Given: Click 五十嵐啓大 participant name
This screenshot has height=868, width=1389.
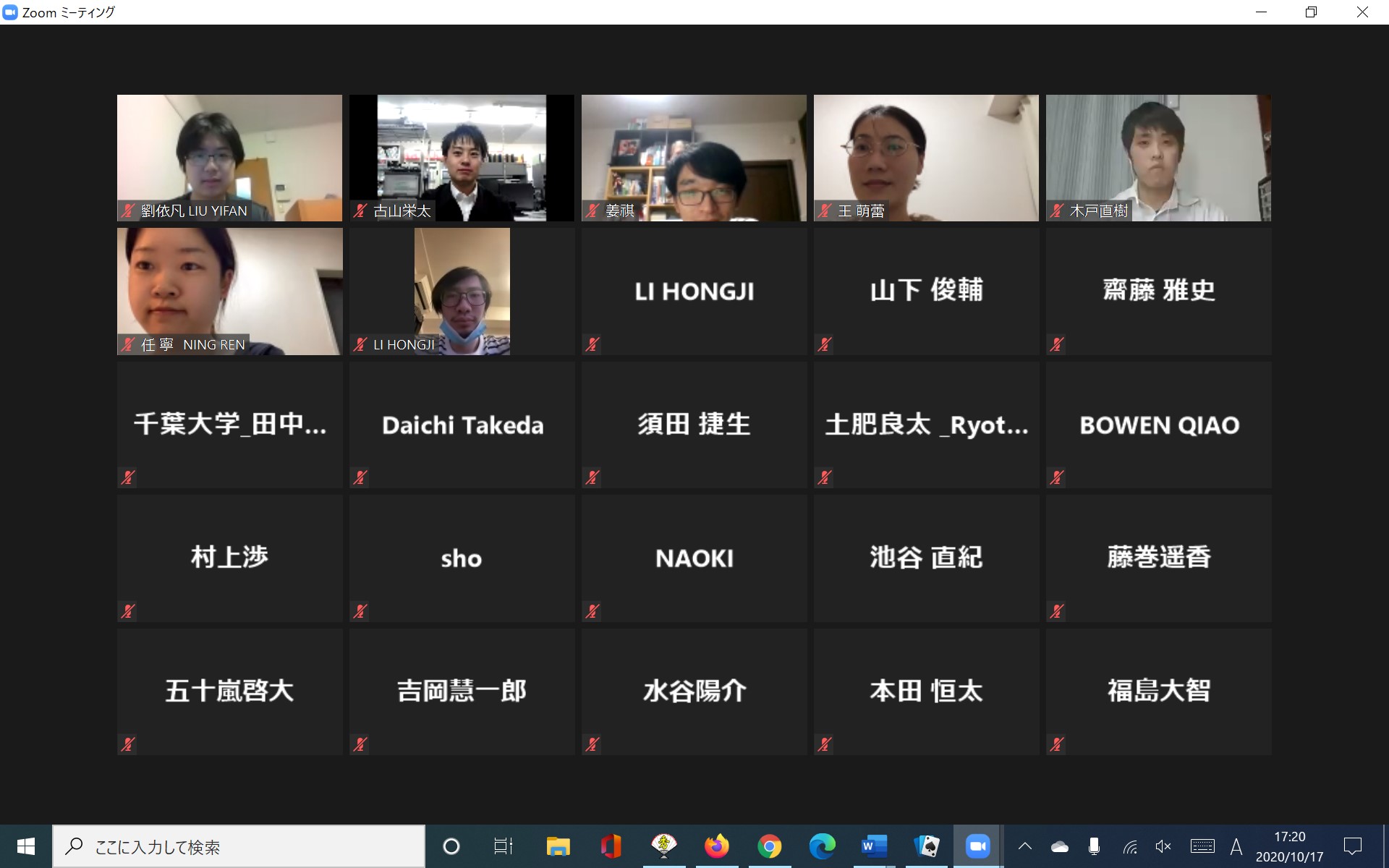Looking at the screenshot, I should (229, 691).
